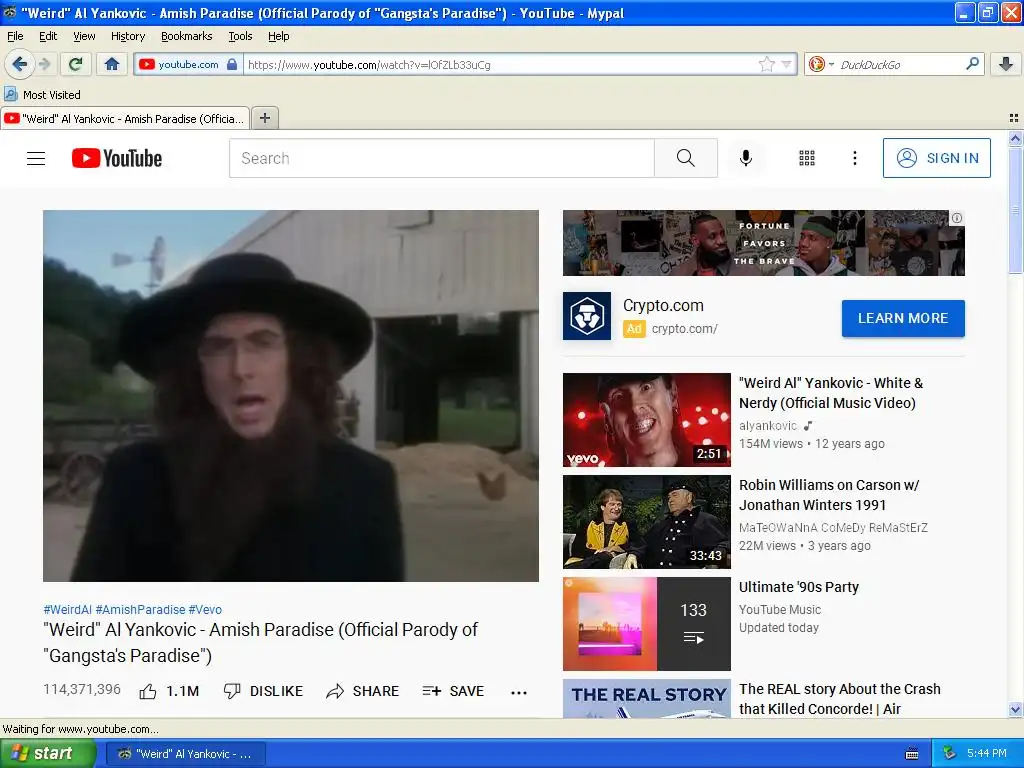This screenshot has height=768, width=1024.
Task: Click the browser forward arrow
Action: click(x=44, y=65)
